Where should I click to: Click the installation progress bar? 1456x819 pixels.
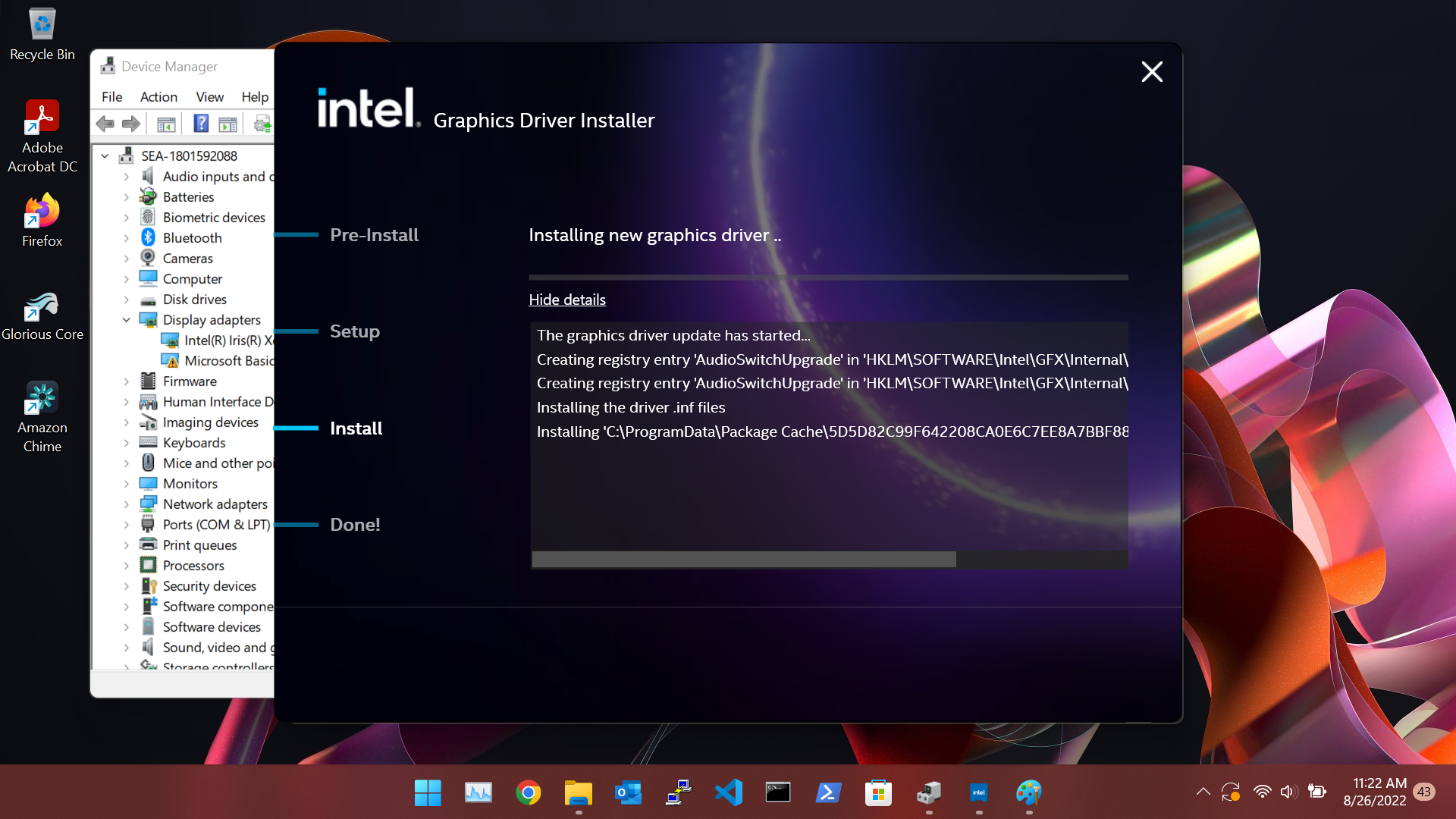point(828,278)
